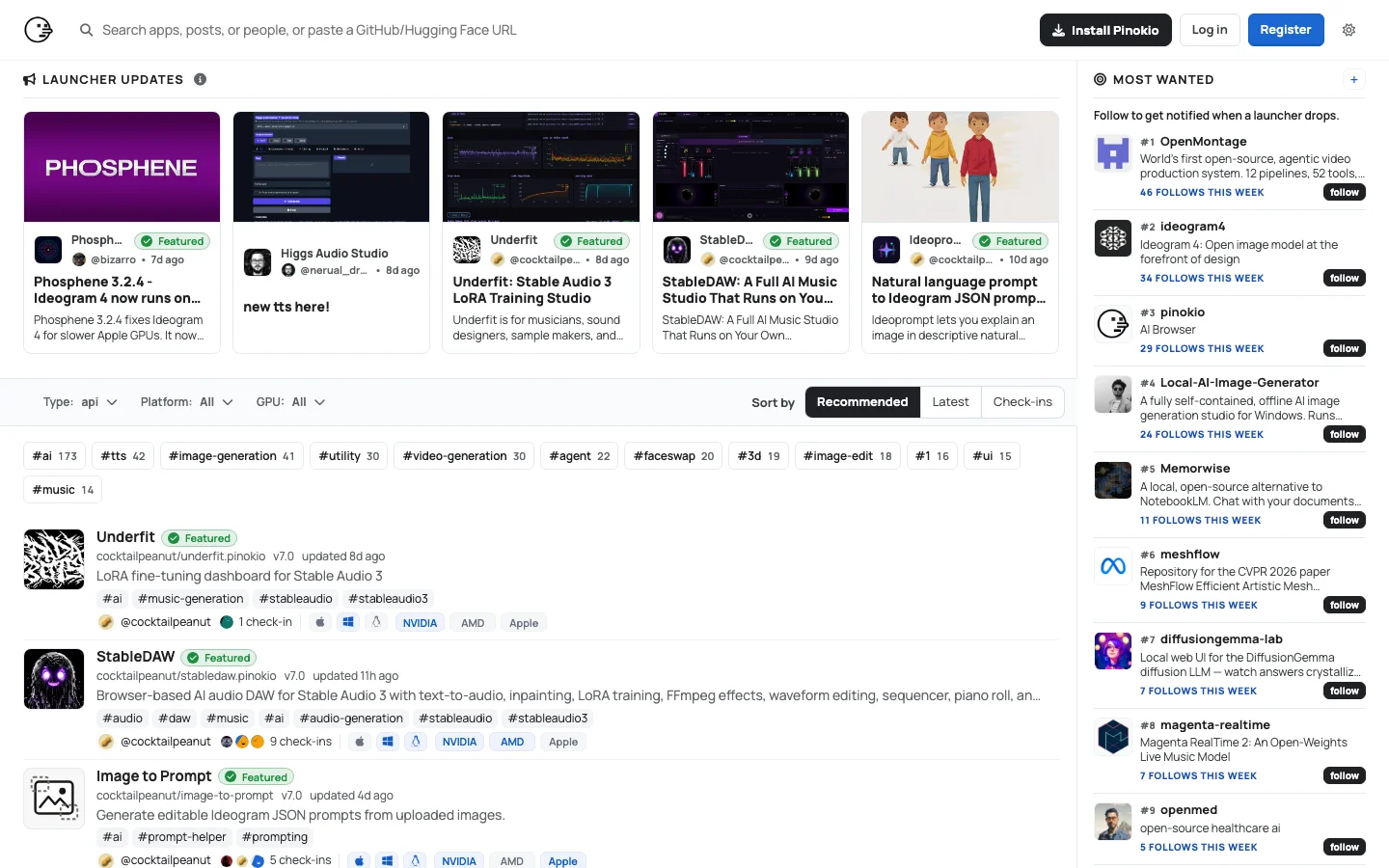
Task: Toggle the Apple GPU chip in the StableDAW row
Action: click(x=563, y=742)
